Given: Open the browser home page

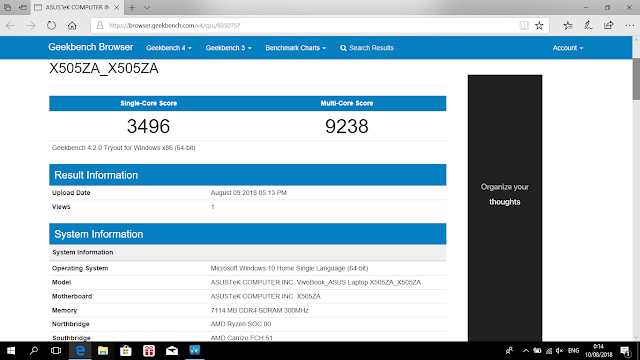Looking at the screenshot, I should [x=72, y=25].
